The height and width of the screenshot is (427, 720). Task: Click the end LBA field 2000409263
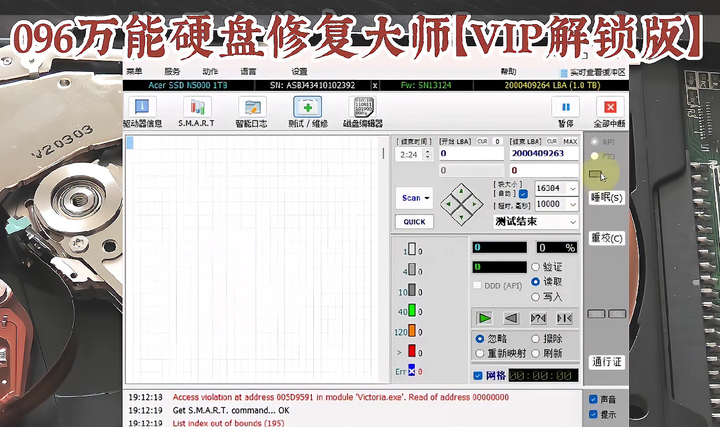544,153
